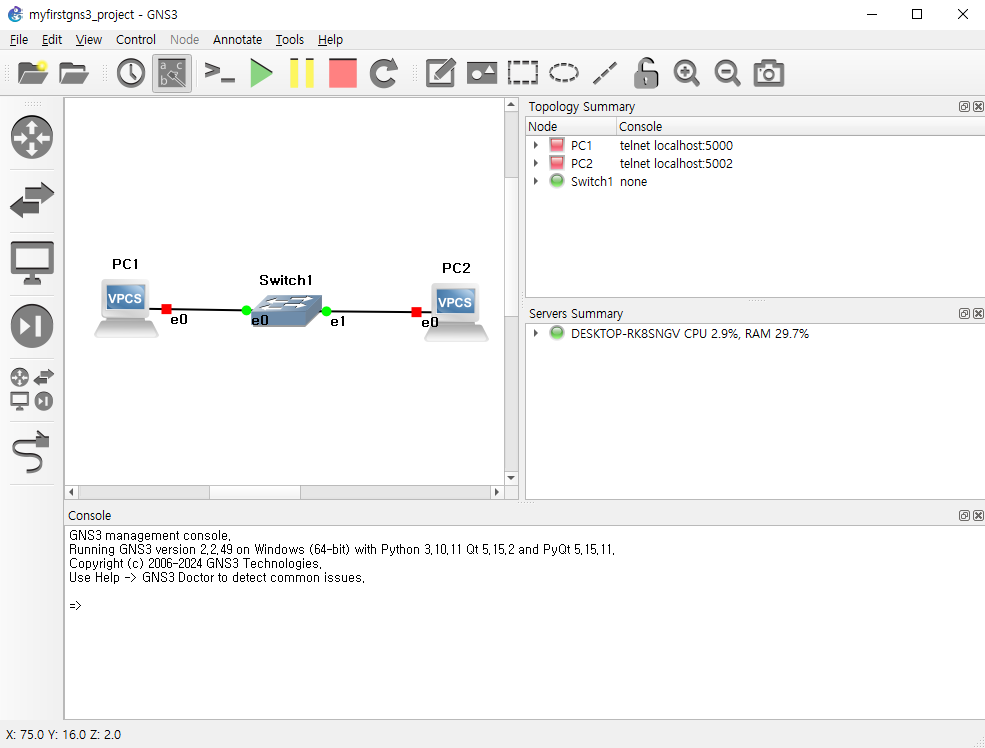Select the Draw rectangle tool
The image size is (985, 748).
(523, 73)
